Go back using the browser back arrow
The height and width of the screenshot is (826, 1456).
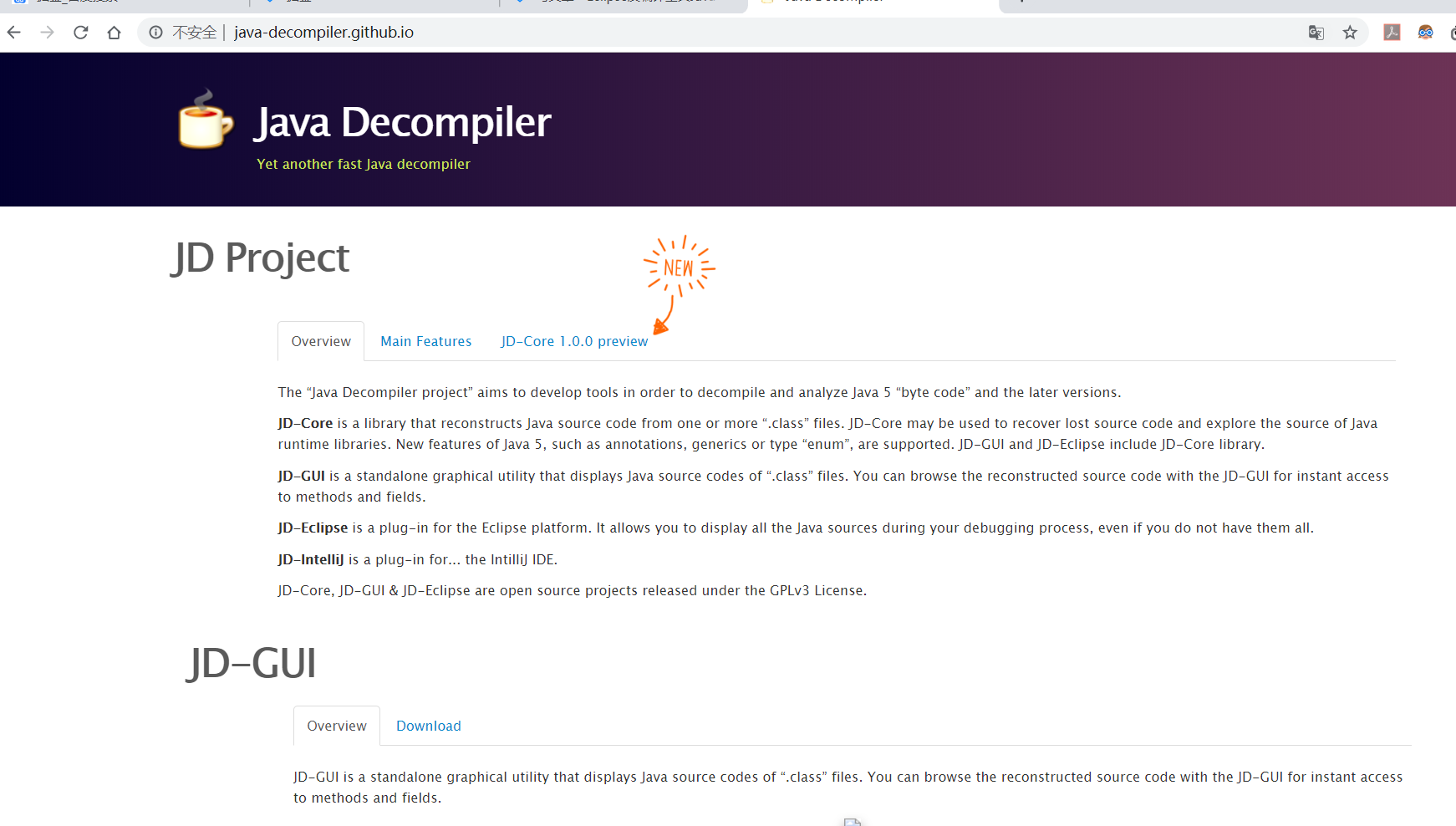pyautogui.click(x=14, y=33)
